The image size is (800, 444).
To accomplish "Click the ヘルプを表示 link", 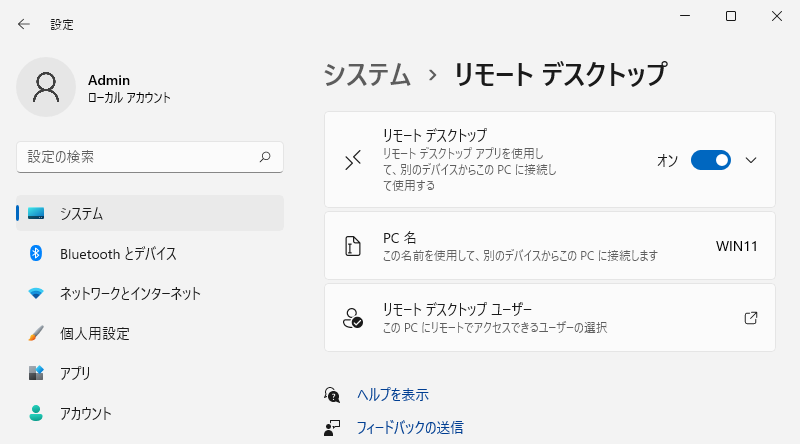I will tap(392, 394).
